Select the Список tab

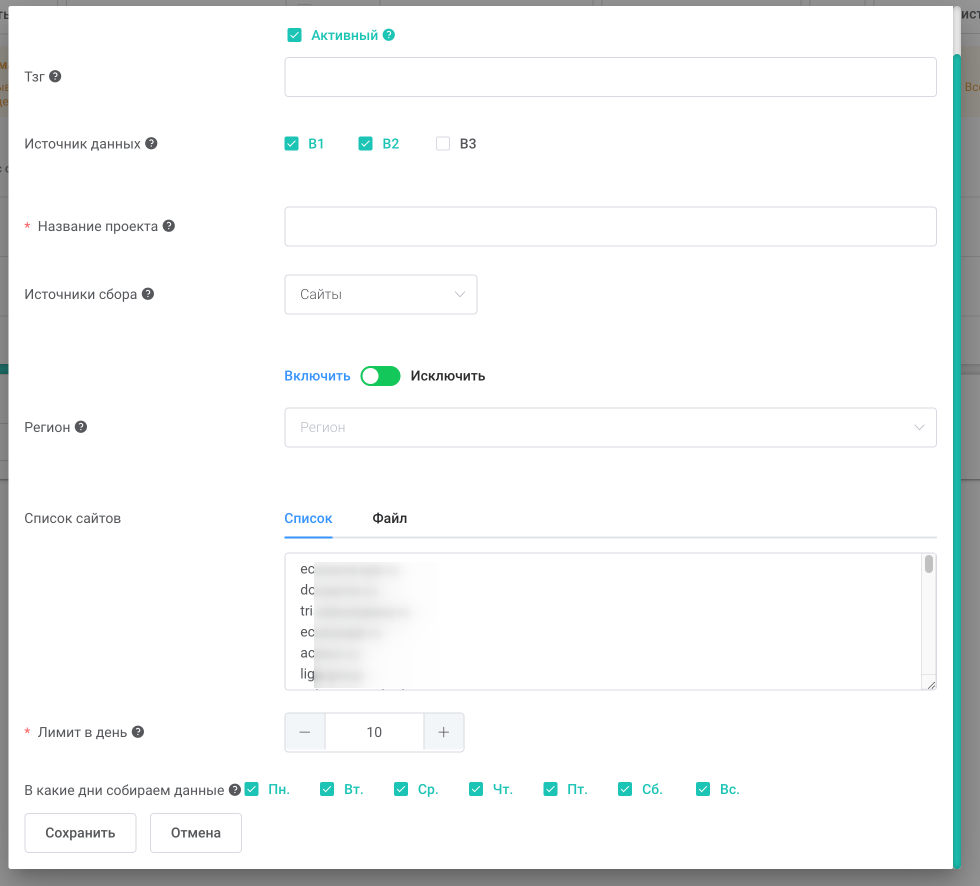click(308, 519)
